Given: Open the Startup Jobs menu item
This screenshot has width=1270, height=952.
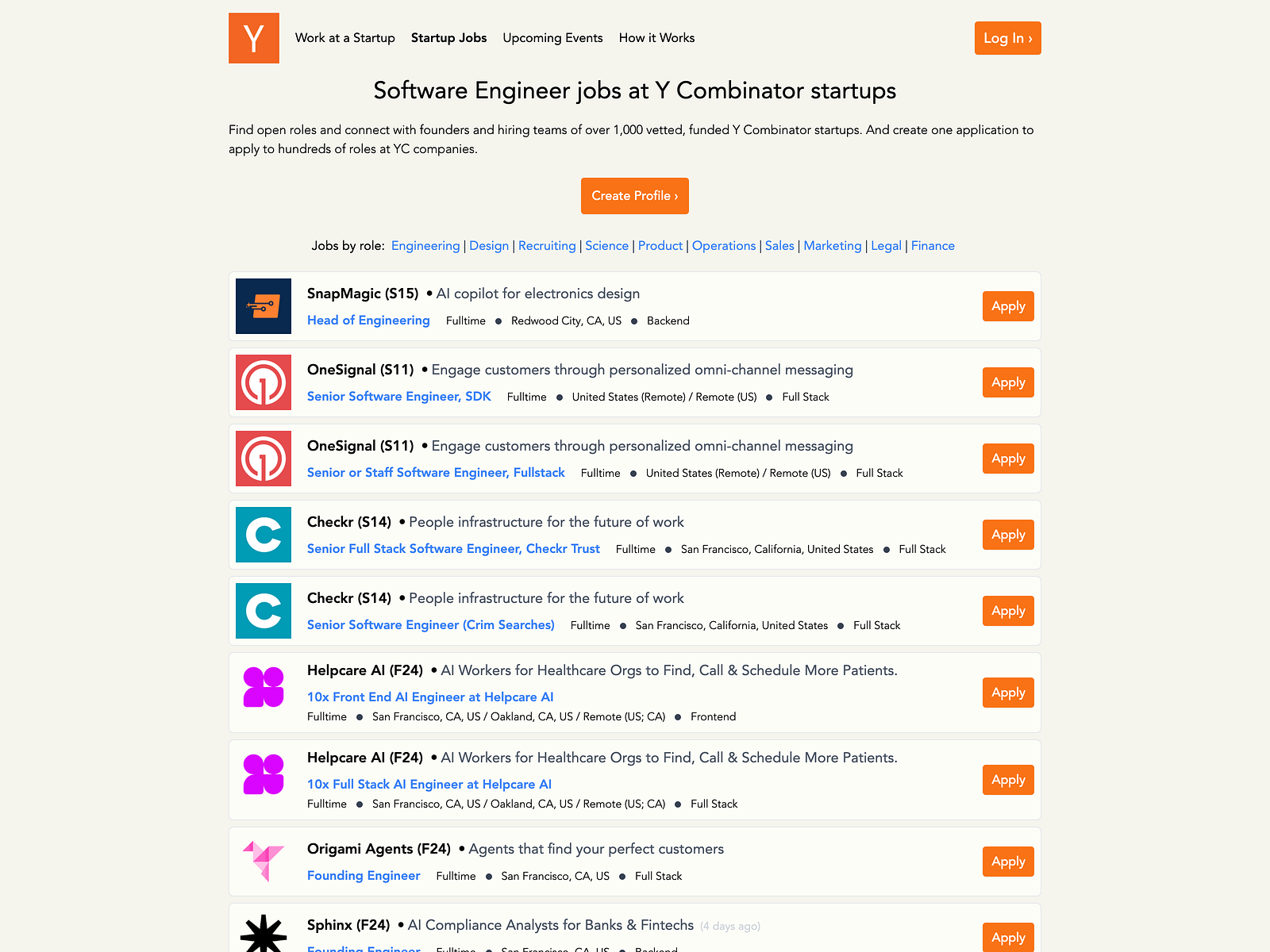Looking at the screenshot, I should 448,37.
